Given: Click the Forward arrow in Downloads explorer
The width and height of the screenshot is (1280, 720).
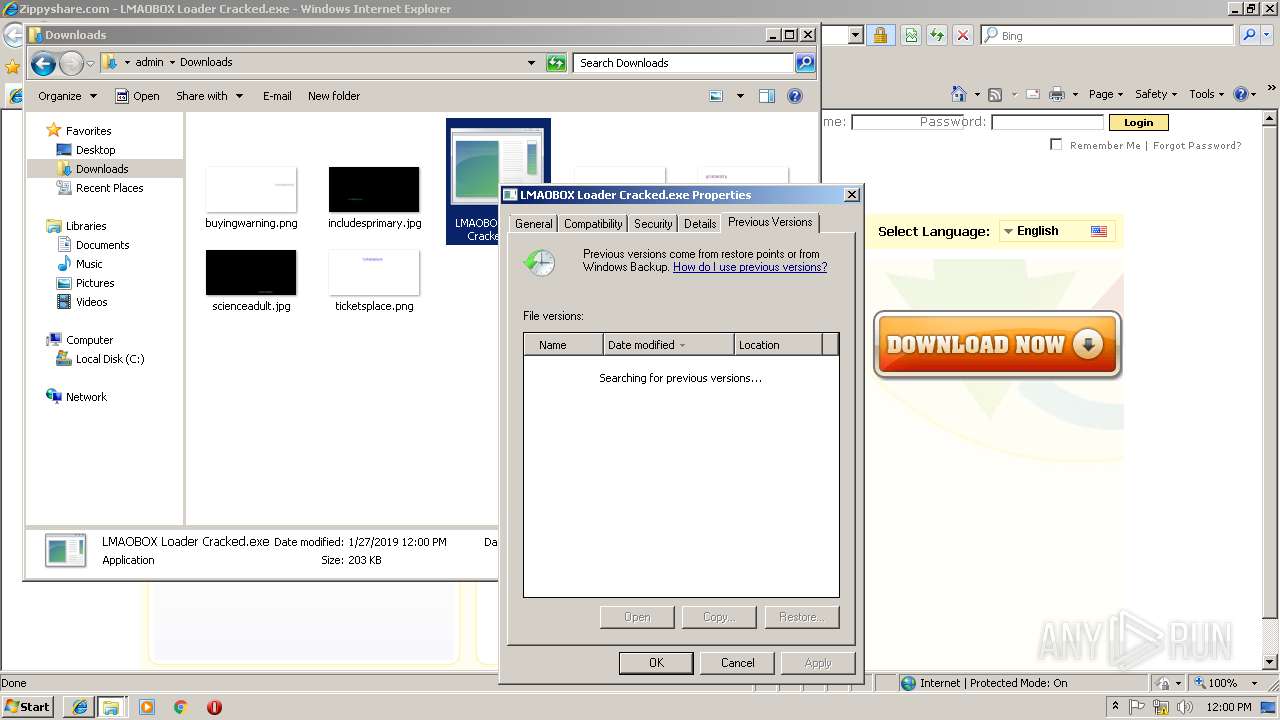Looking at the screenshot, I should [x=71, y=64].
